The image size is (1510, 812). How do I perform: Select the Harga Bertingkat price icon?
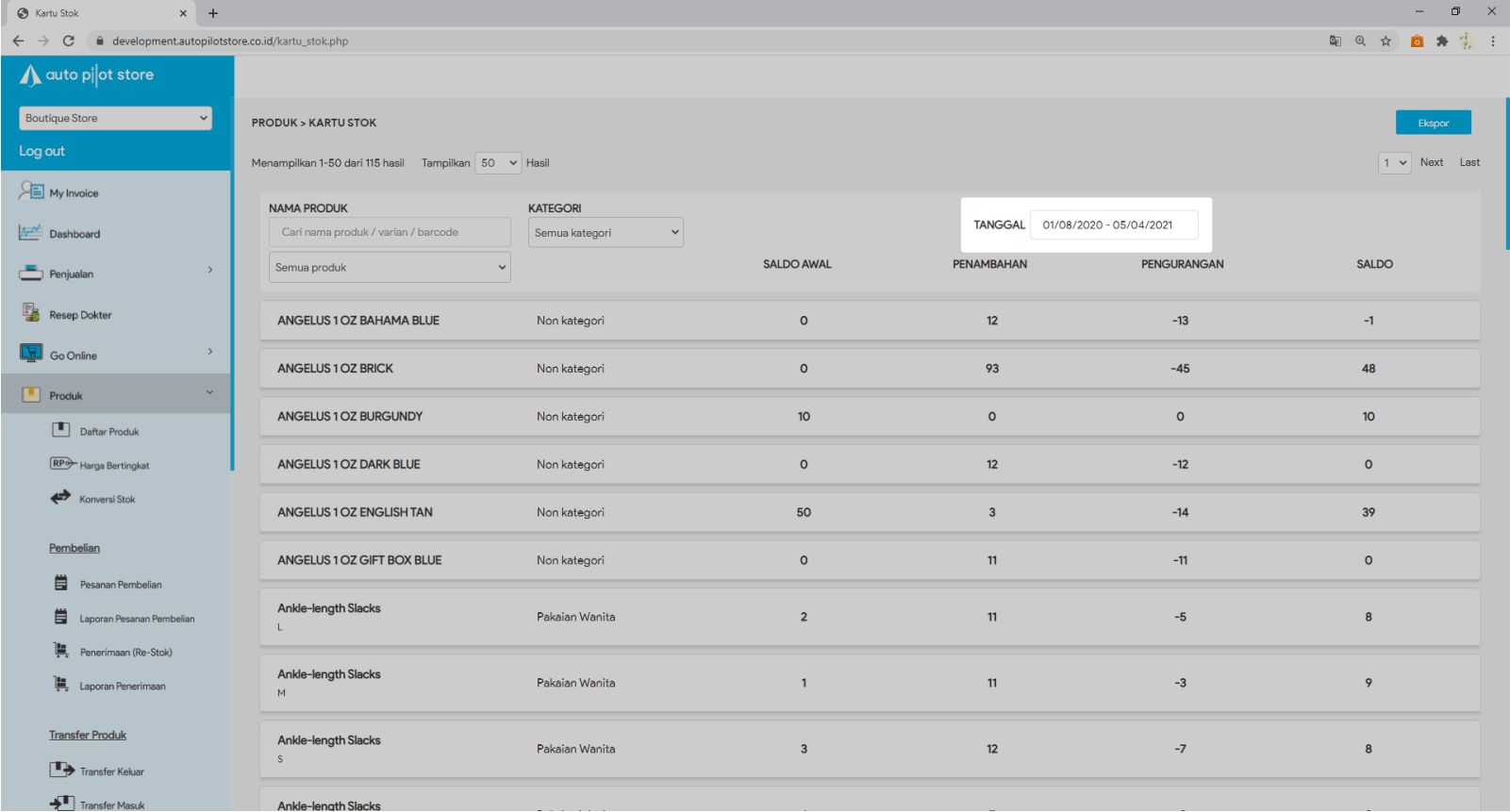(62, 464)
